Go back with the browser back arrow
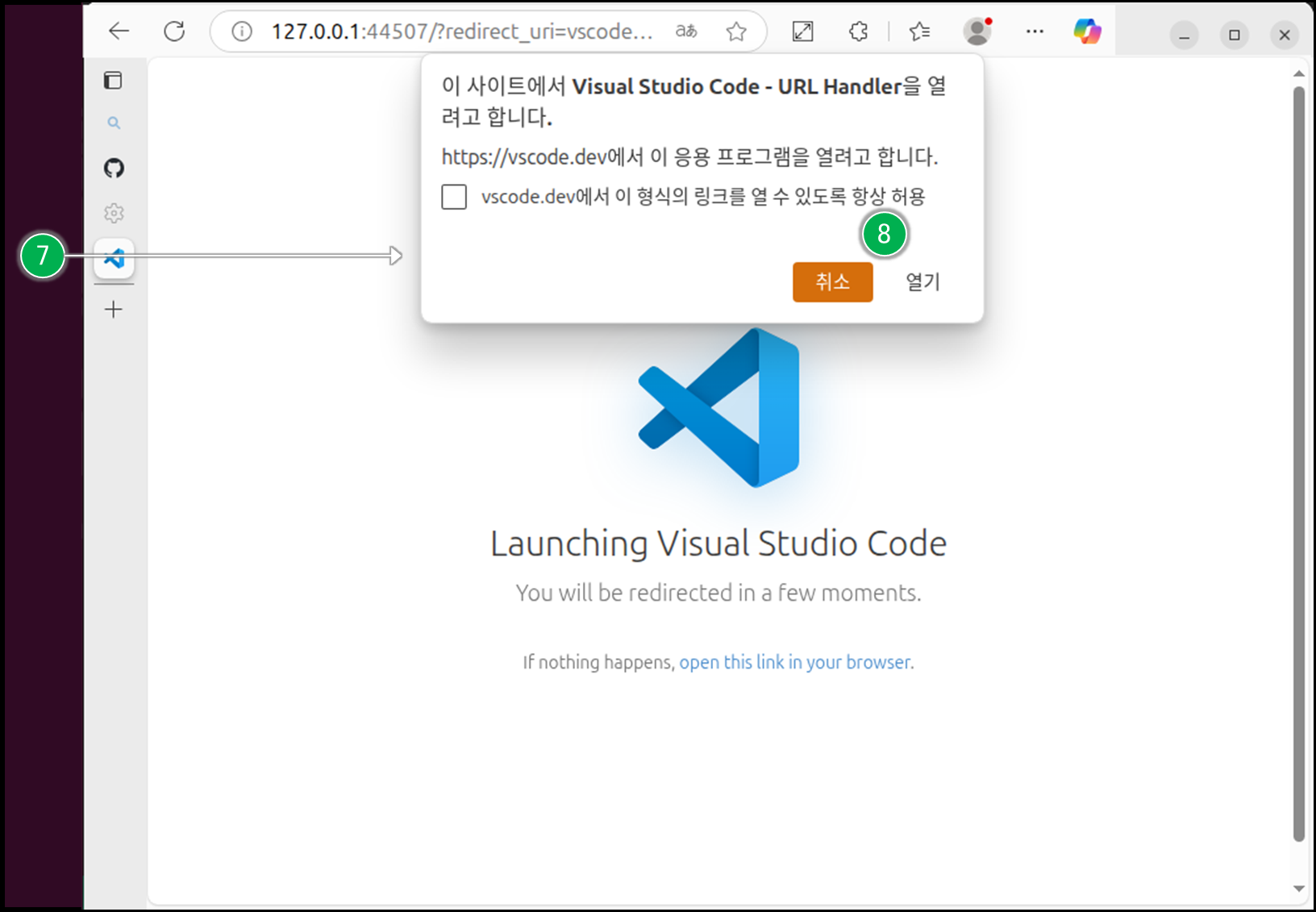Viewport: 1316px width, 912px height. [x=119, y=31]
